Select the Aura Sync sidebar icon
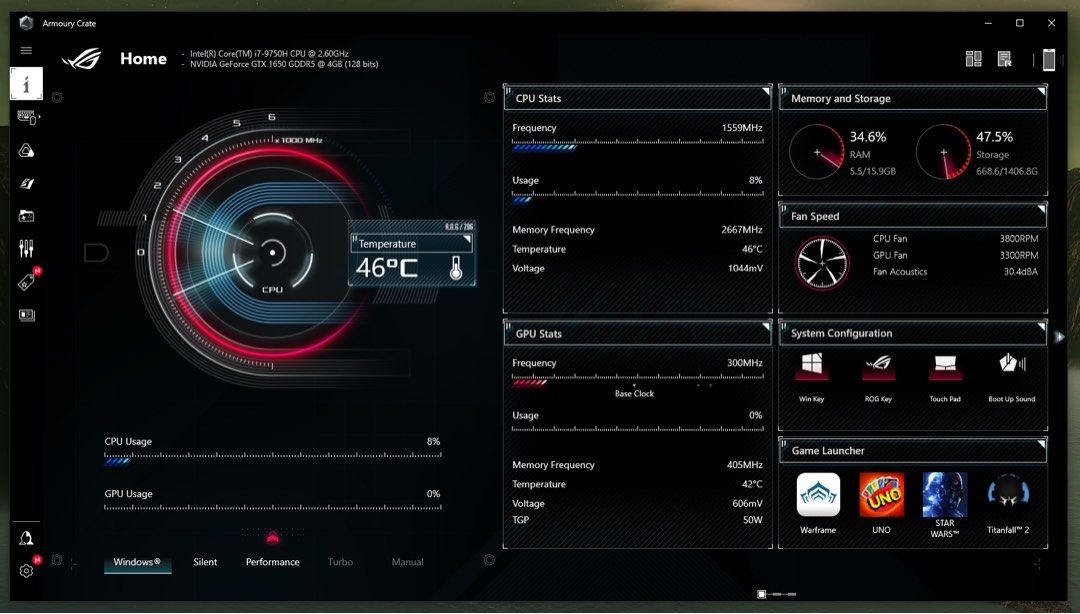Viewport: 1080px width, 614px height. (26, 150)
